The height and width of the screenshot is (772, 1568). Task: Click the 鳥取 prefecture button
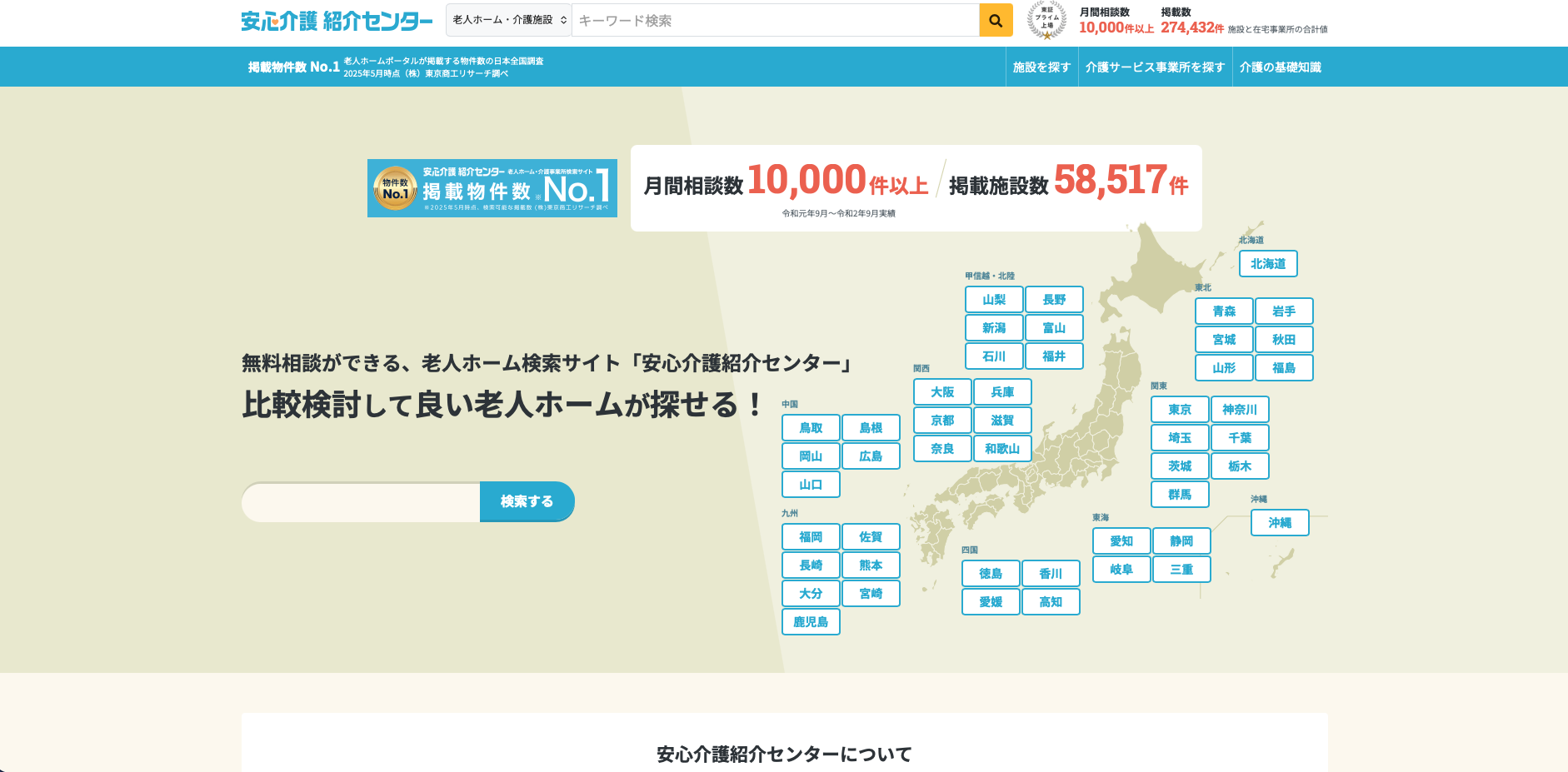click(x=811, y=428)
